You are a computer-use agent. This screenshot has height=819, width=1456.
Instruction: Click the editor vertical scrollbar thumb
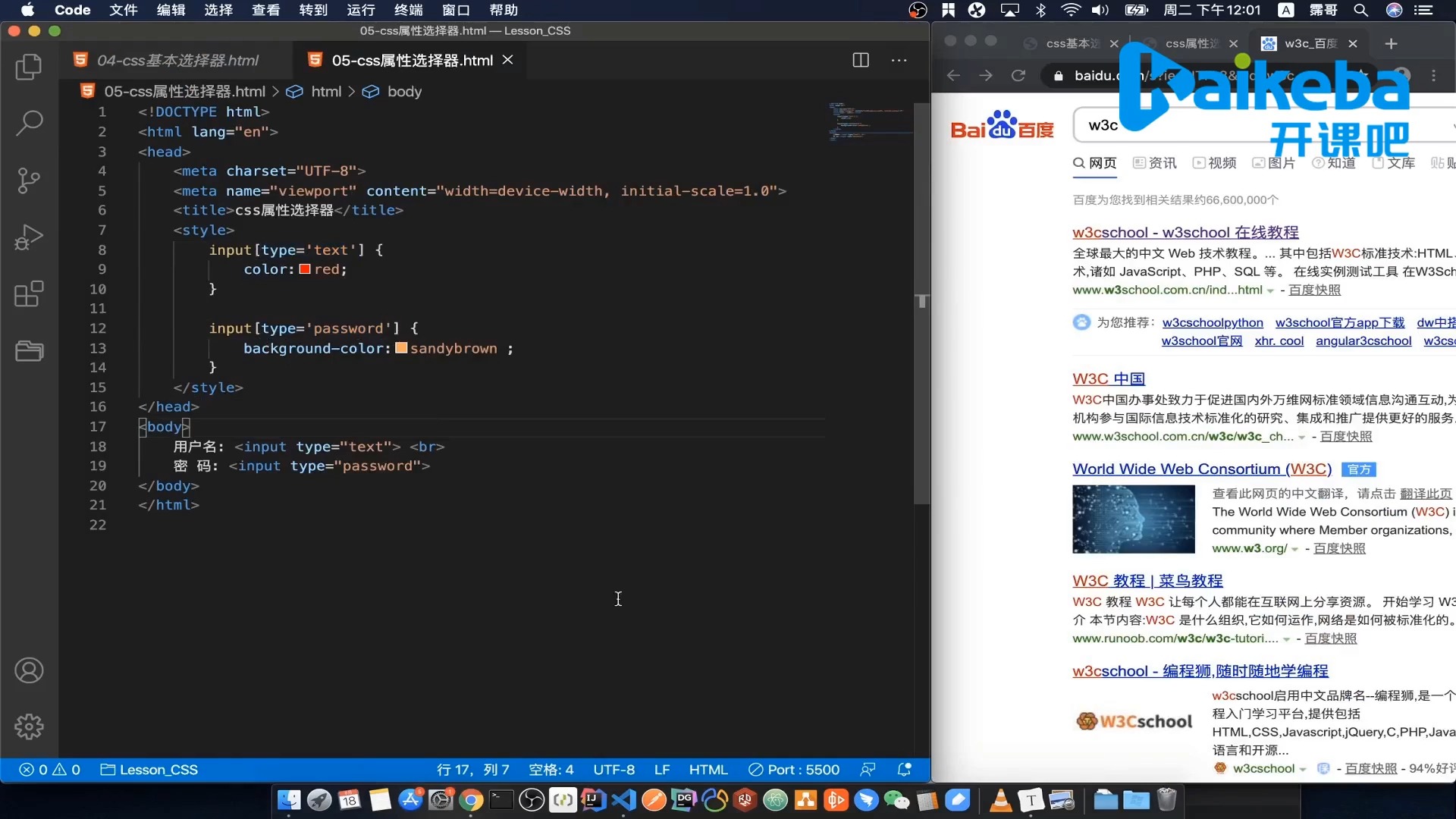(x=921, y=303)
